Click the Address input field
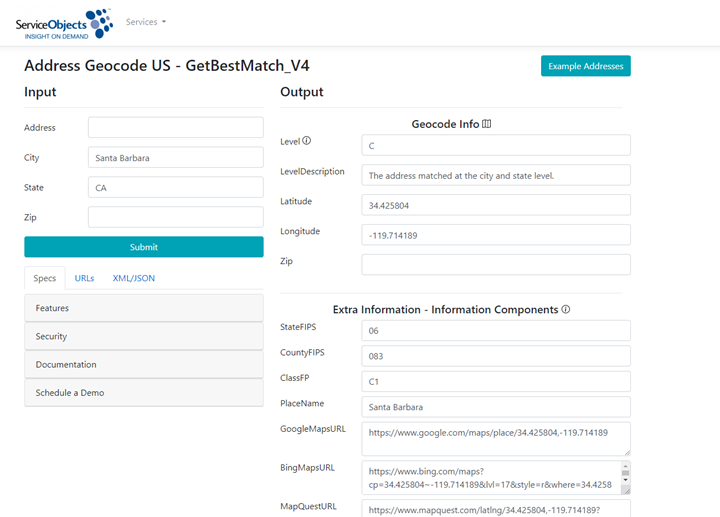The height and width of the screenshot is (517, 720). [x=176, y=127]
